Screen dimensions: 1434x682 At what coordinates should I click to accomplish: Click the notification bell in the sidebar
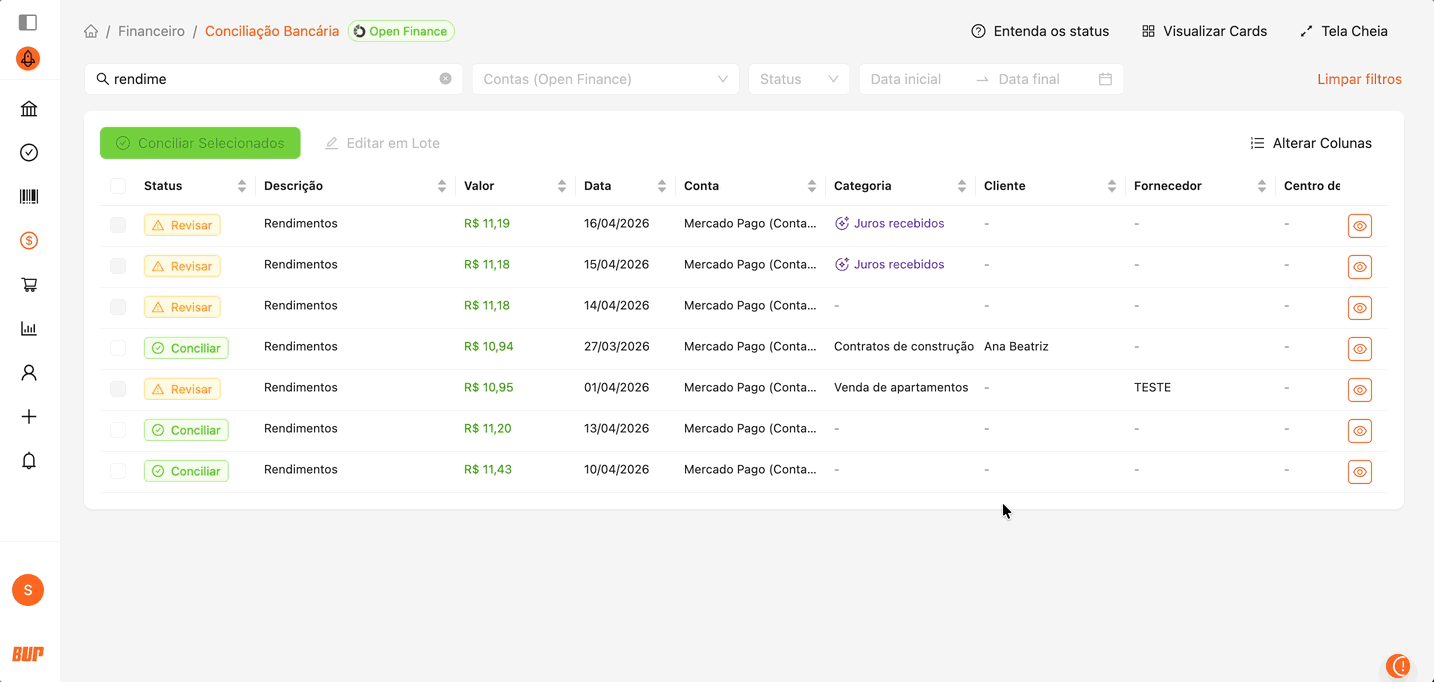click(x=29, y=461)
